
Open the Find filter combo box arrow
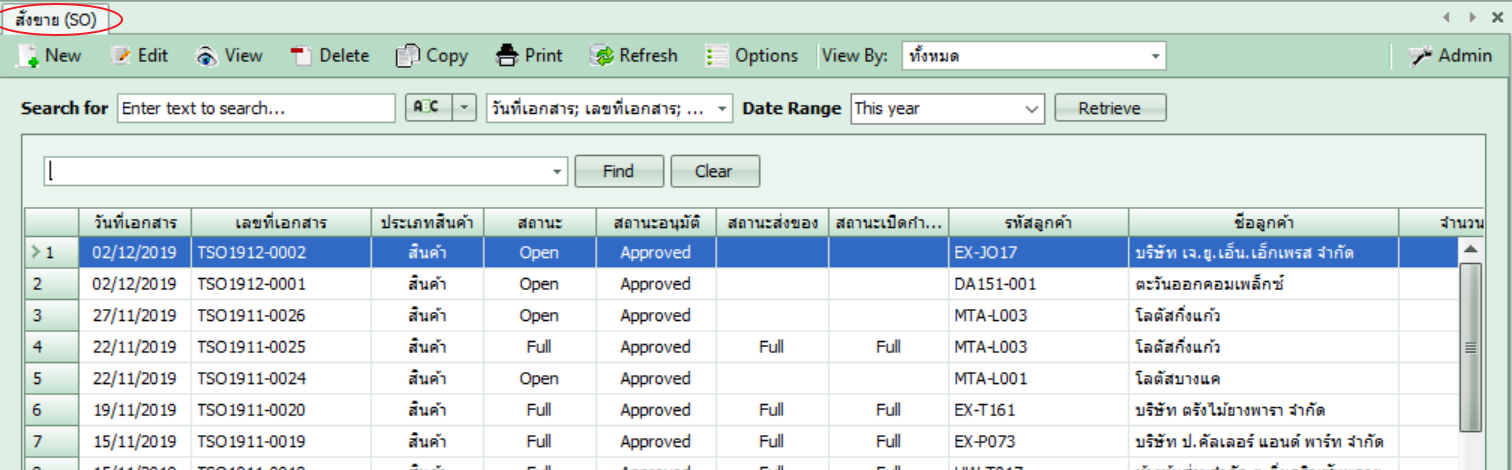pyautogui.click(x=557, y=172)
